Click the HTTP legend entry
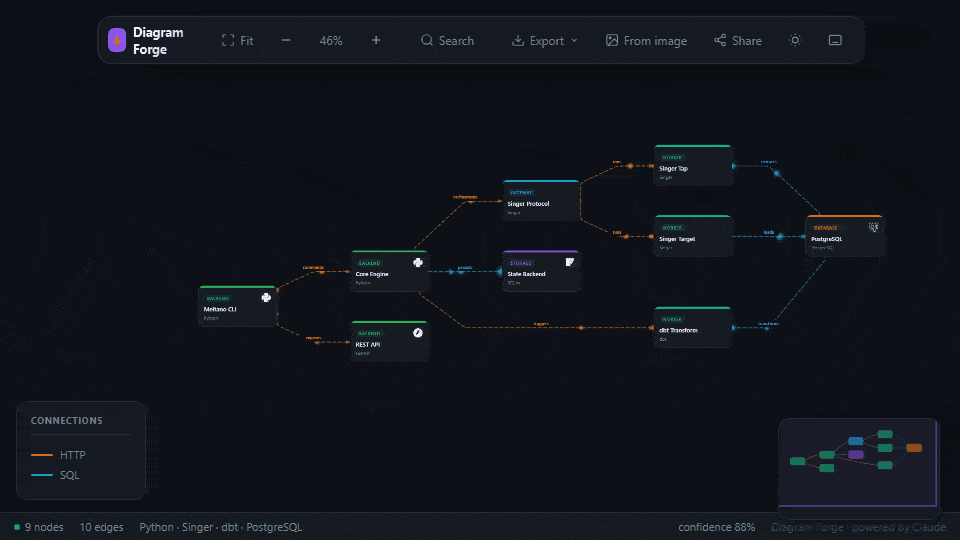This screenshot has width=960, height=540. click(58, 455)
